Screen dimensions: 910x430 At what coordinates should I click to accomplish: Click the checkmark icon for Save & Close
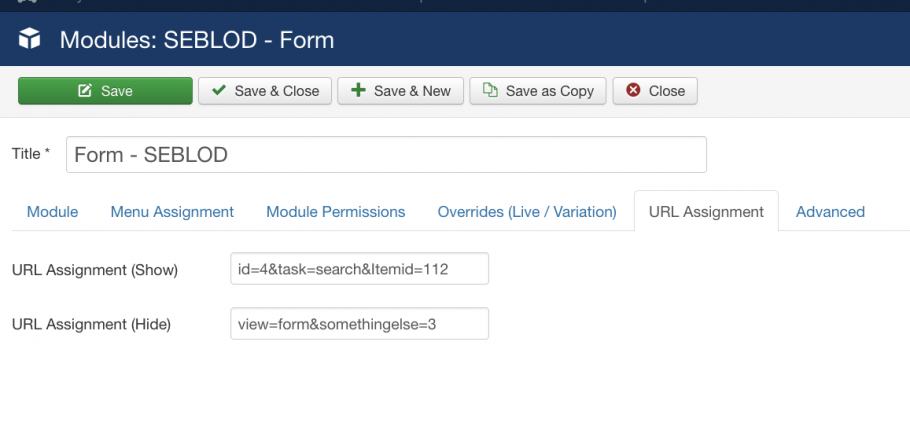point(219,90)
